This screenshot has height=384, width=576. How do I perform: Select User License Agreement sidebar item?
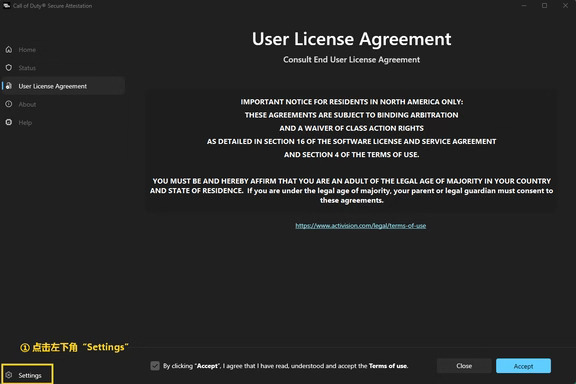point(63,86)
